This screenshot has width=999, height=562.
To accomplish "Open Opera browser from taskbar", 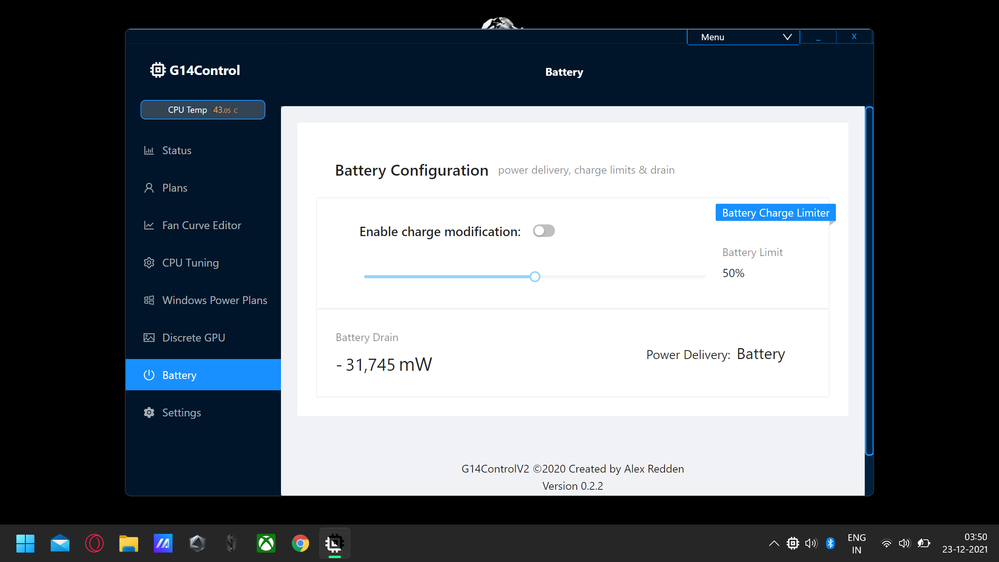I will pos(94,544).
